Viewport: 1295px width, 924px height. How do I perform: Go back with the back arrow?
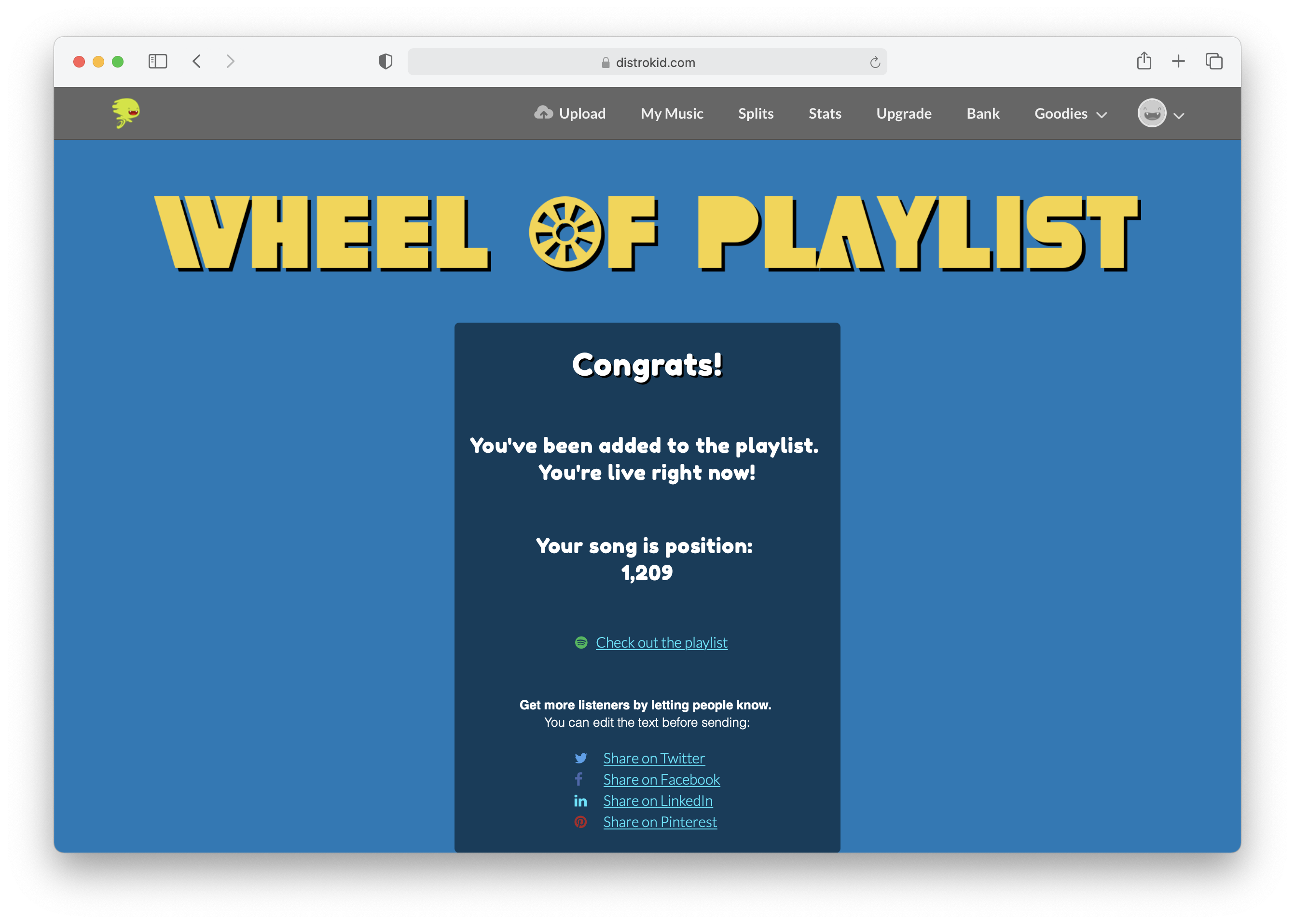click(x=197, y=61)
